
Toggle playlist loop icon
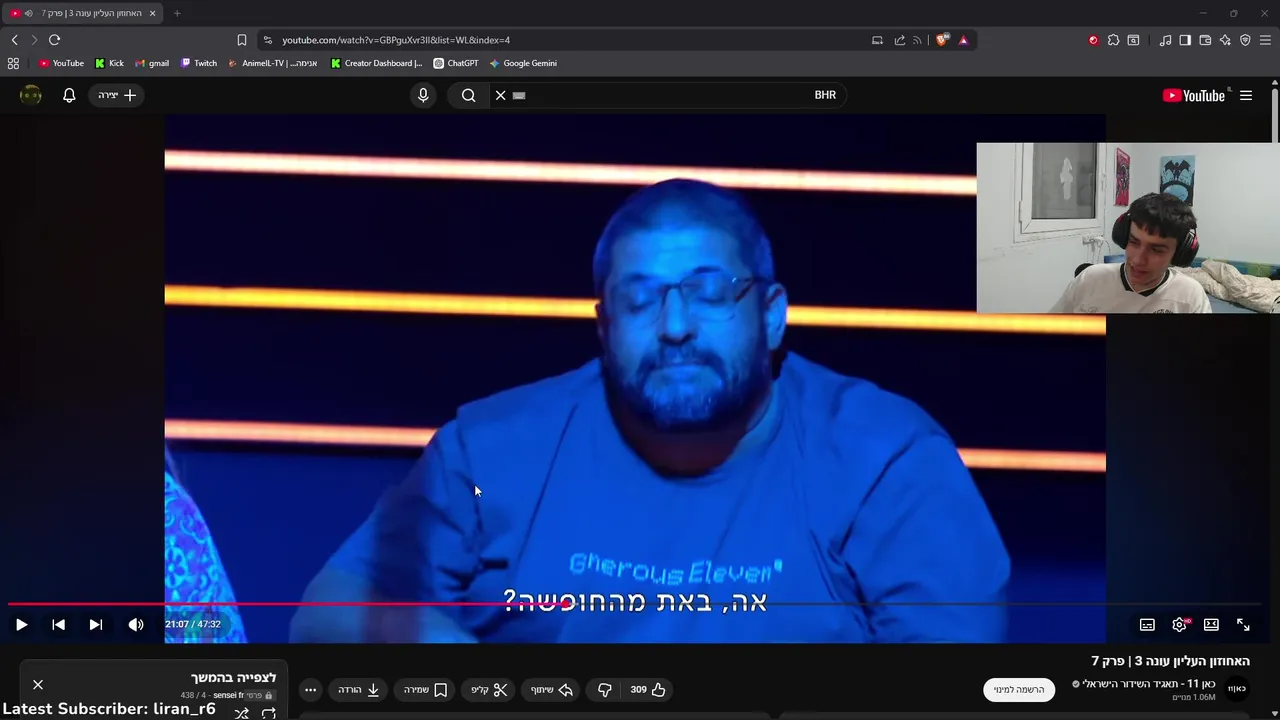[268, 713]
